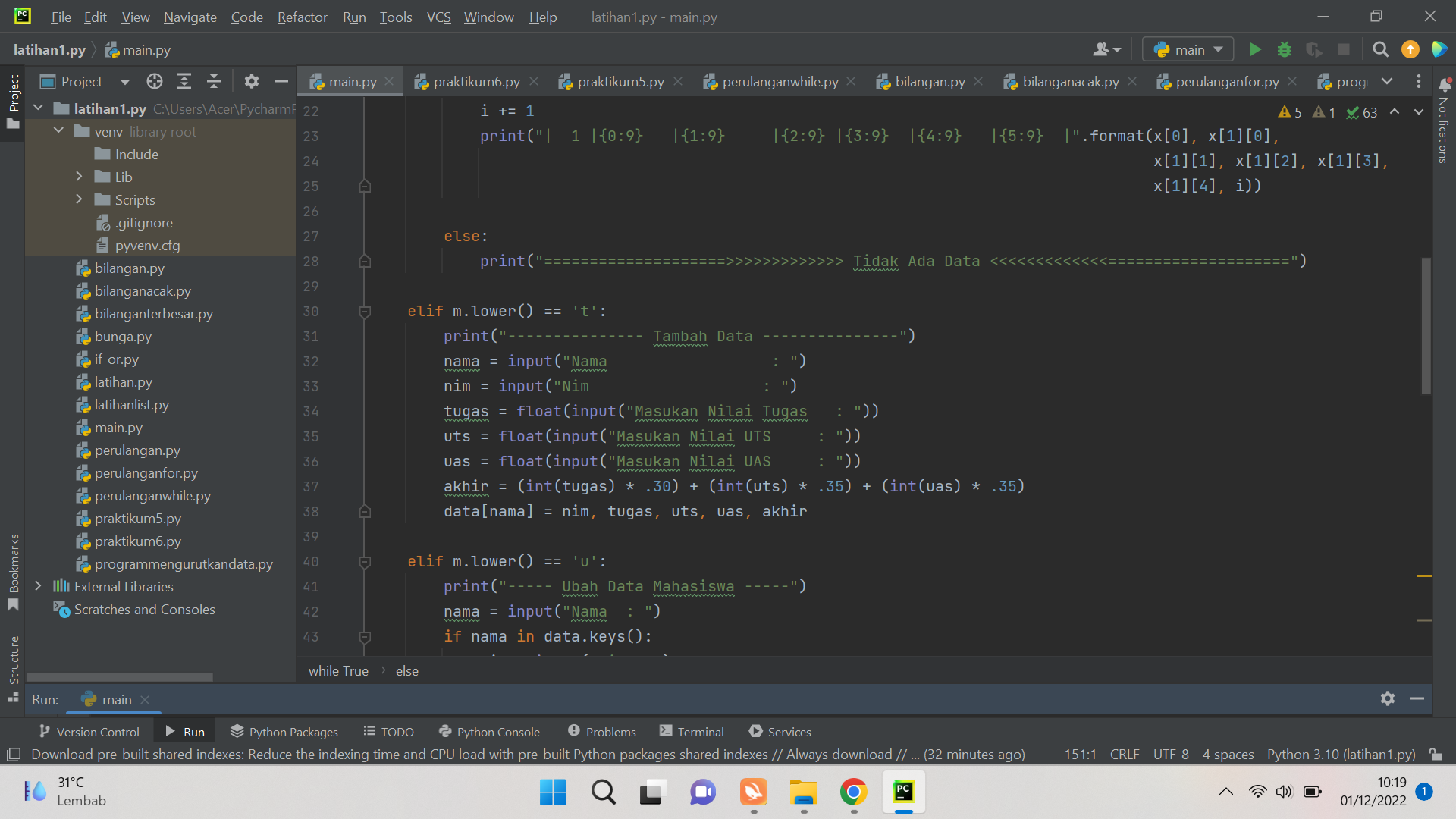Expand the Scripts folder
This screenshot has width=1456, height=819.
point(79,199)
